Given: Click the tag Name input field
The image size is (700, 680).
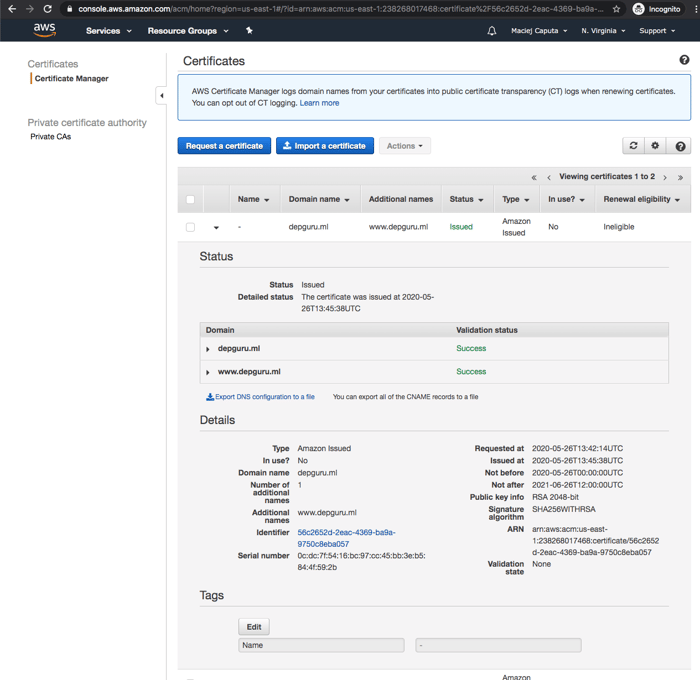Looking at the screenshot, I should pyautogui.click(x=321, y=646).
